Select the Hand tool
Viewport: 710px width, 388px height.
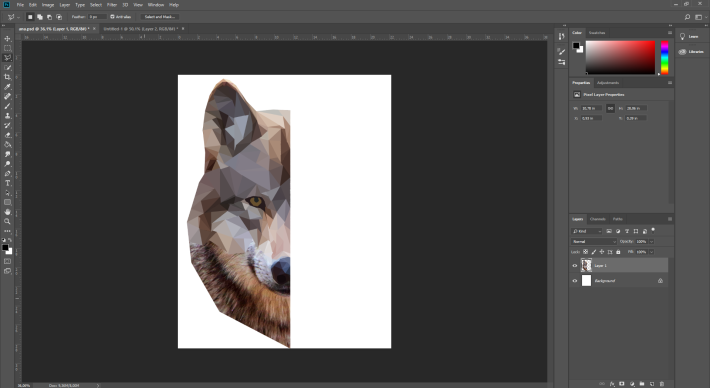pyautogui.click(x=7, y=212)
